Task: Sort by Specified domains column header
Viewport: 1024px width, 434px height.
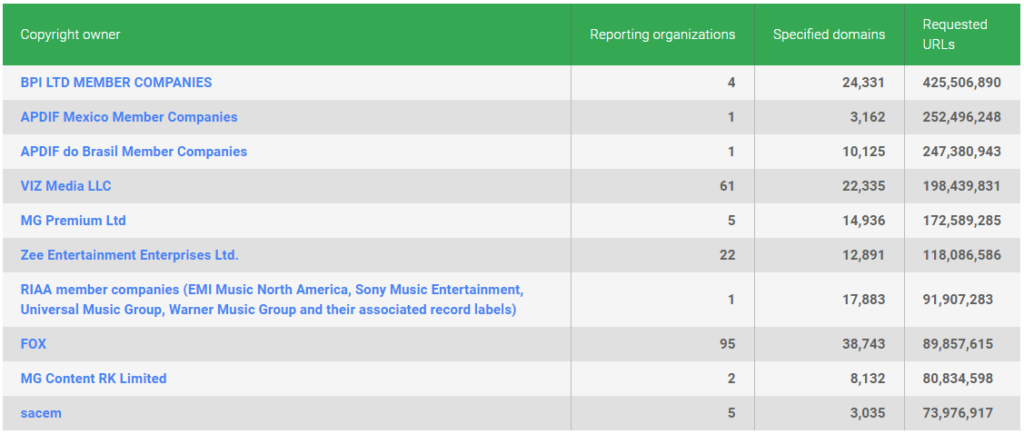Action: tap(829, 35)
